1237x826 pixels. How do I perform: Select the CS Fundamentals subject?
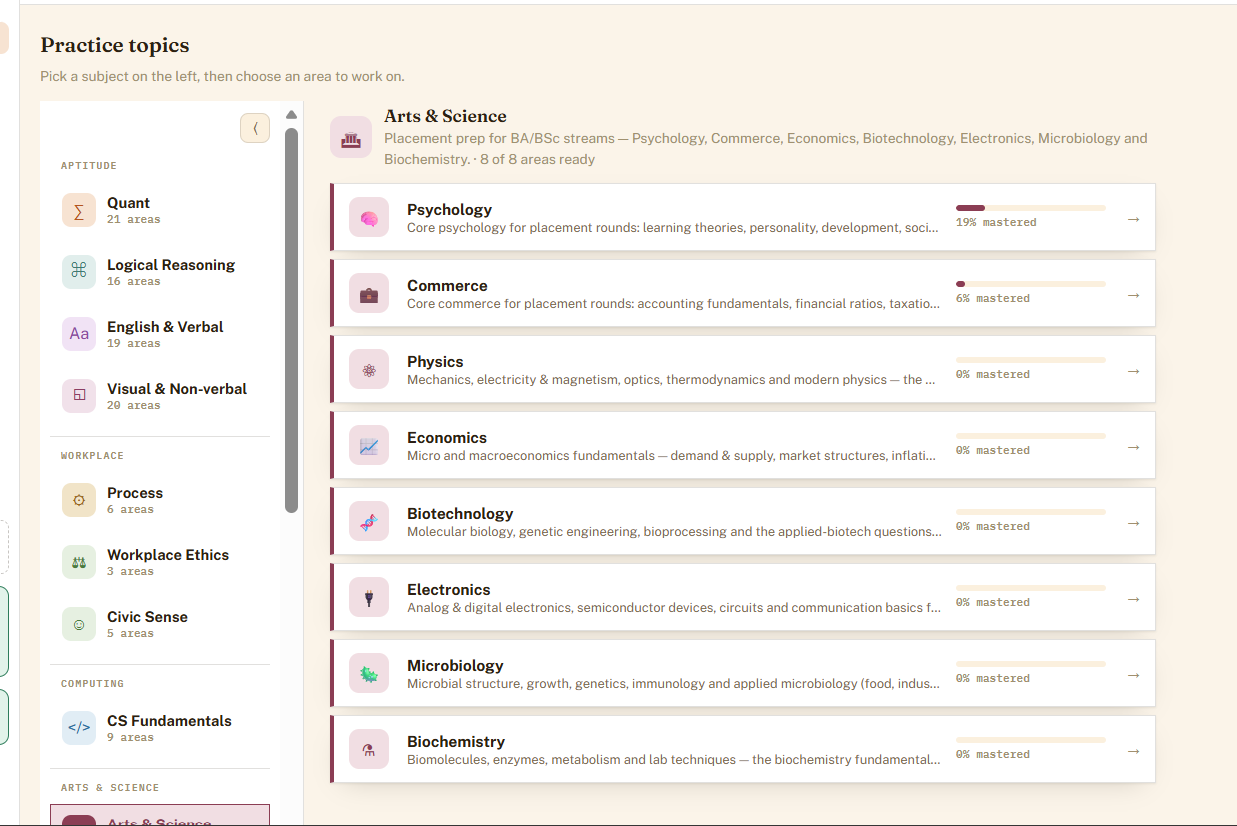[x=160, y=728]
